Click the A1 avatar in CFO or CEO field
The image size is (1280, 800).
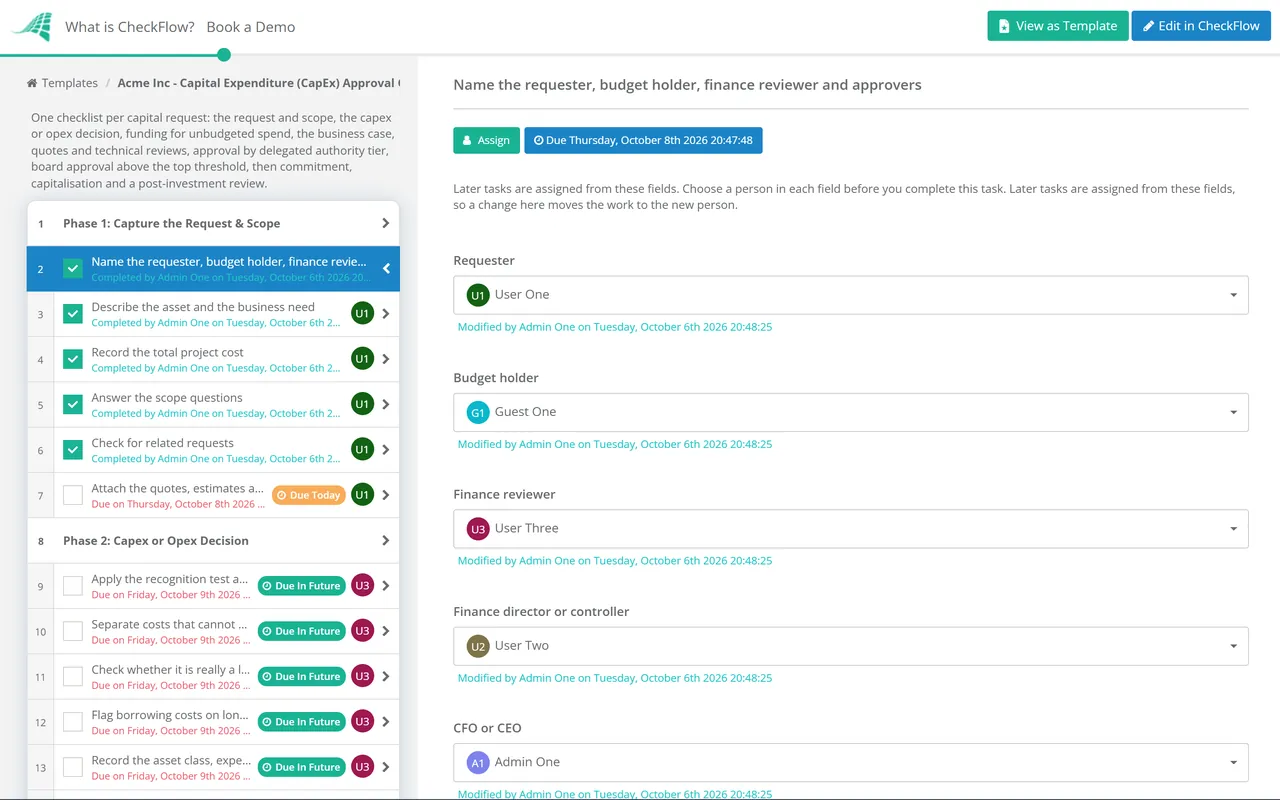click(x=478, y=763)
